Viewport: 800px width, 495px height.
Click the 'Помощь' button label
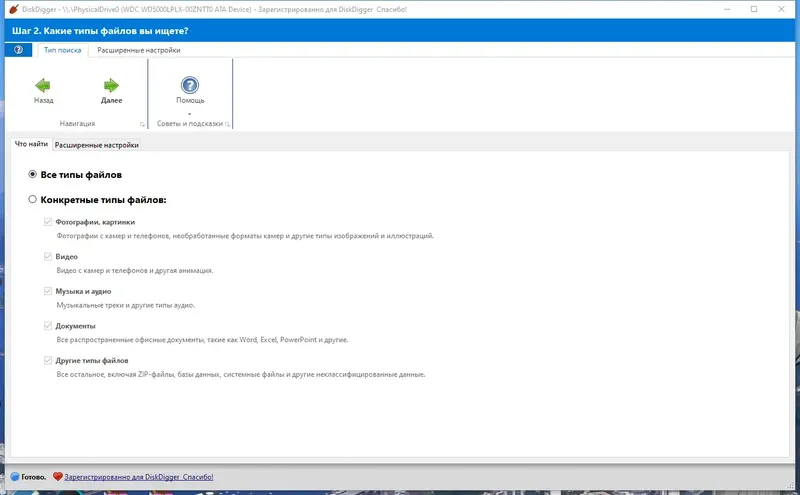[190, 101]
